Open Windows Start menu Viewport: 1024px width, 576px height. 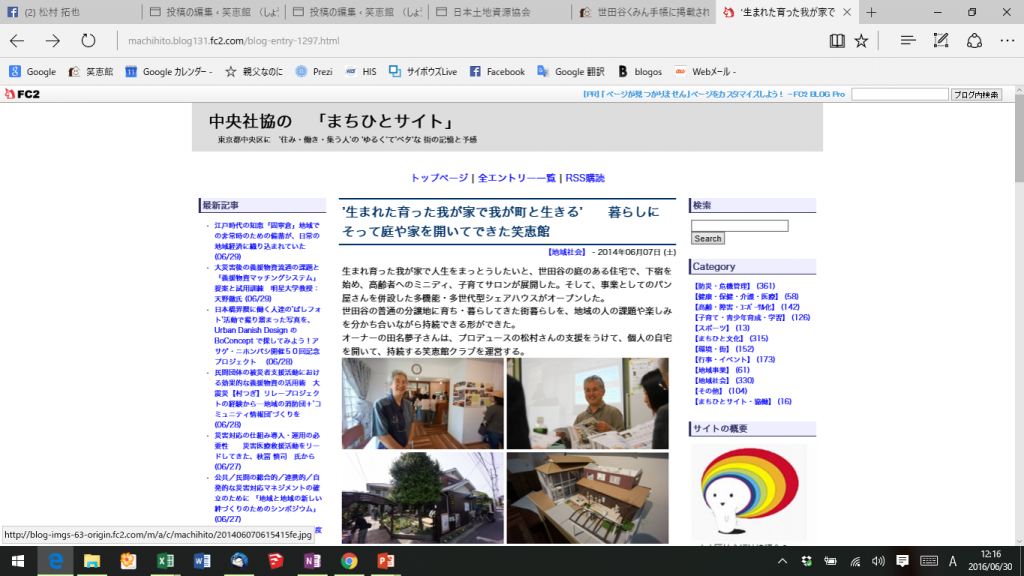point(18,561)
